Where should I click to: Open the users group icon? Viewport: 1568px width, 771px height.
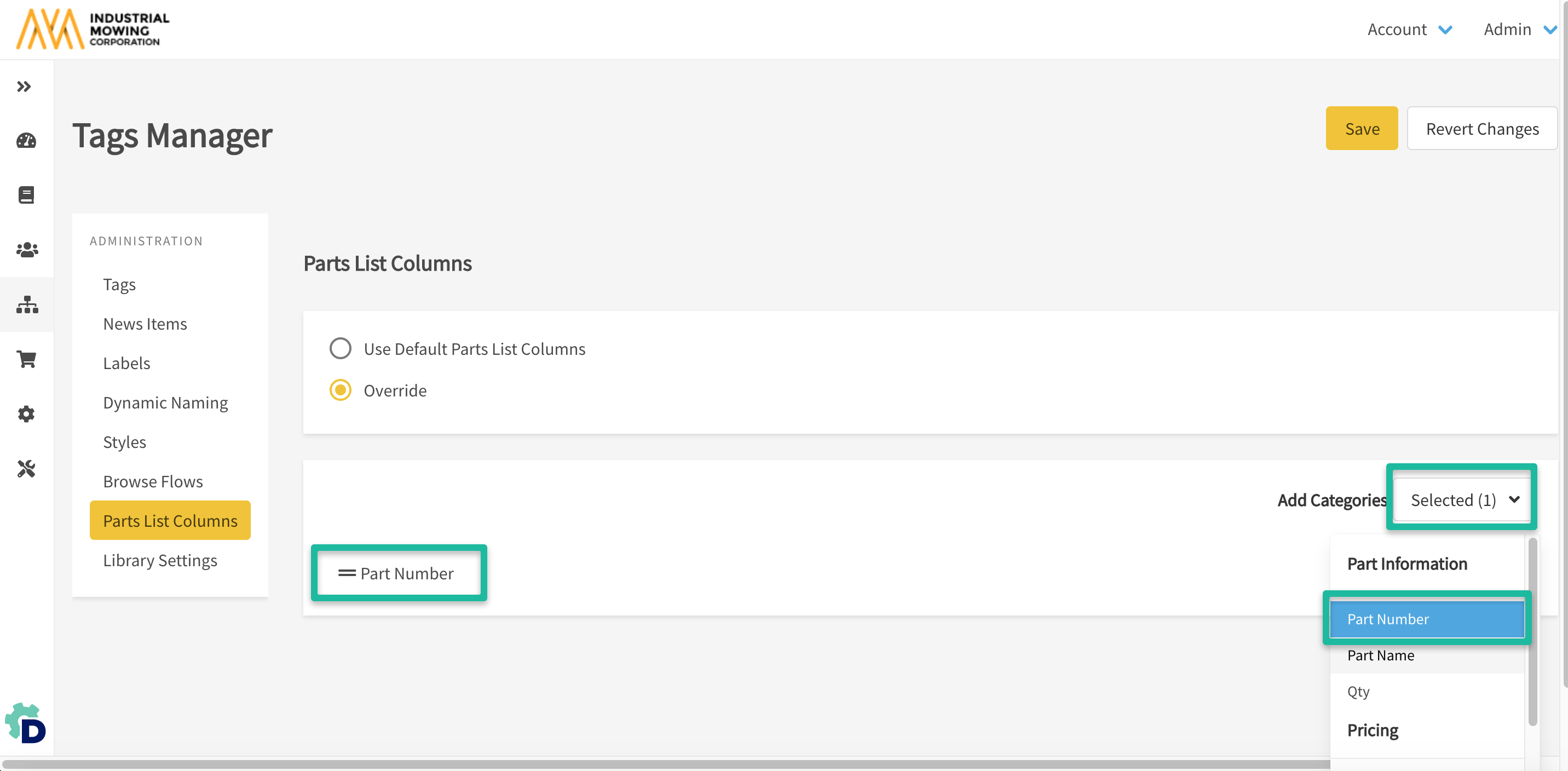[x=27, y=250]
